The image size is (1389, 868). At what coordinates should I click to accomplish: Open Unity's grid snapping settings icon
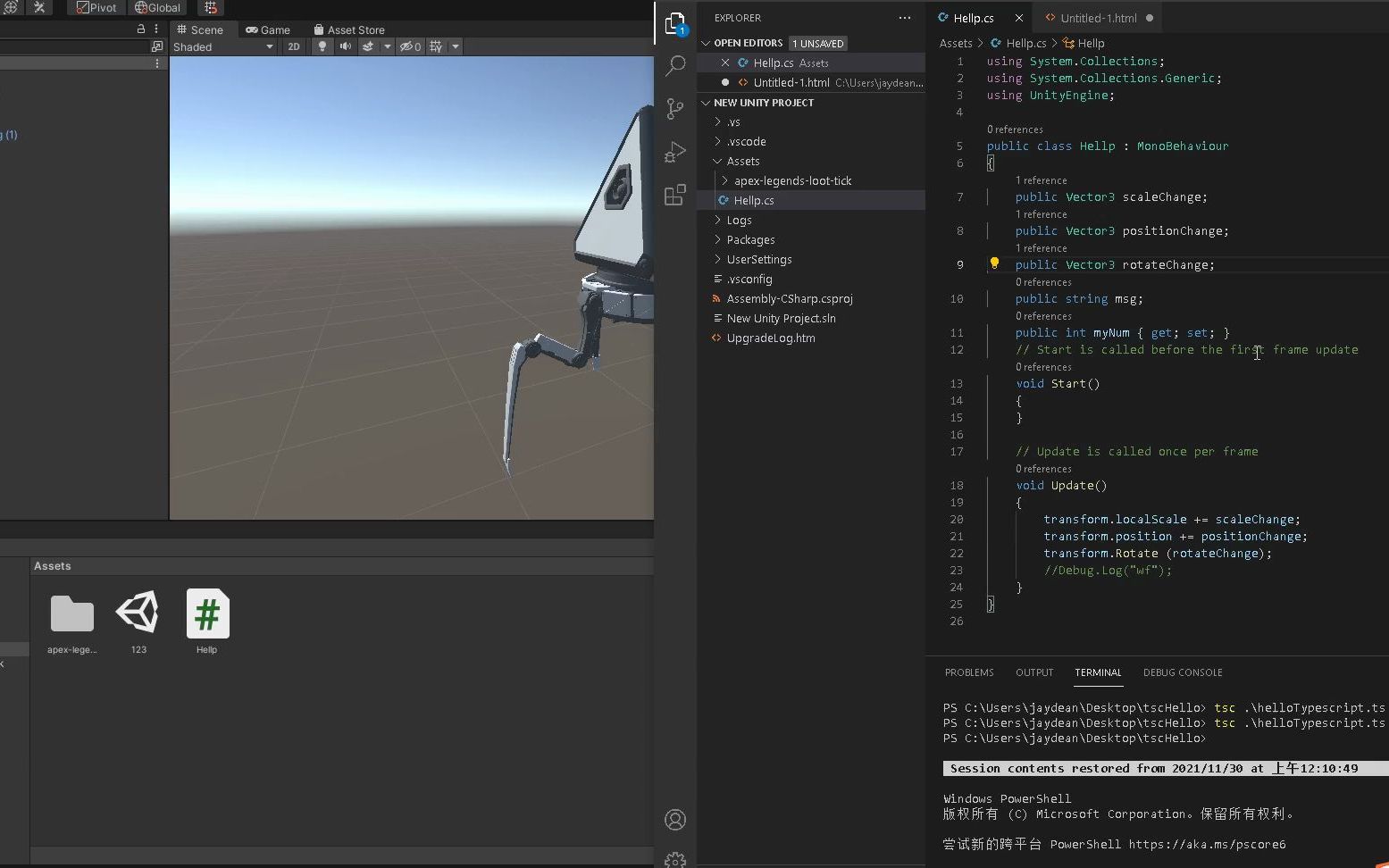click(x=211, y=8)
